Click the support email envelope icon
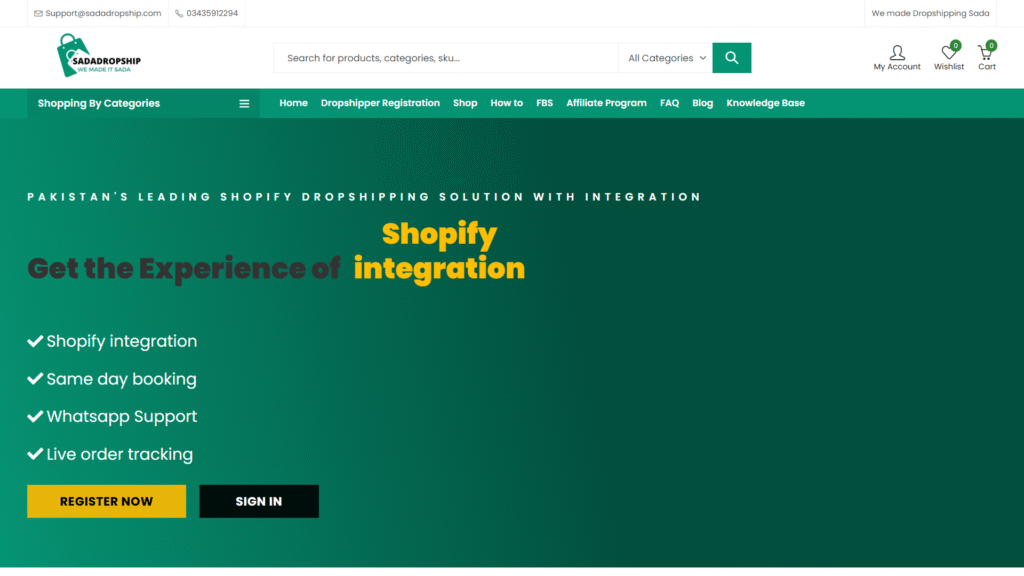Viewport: 1024px width, 576px height. 39,14
